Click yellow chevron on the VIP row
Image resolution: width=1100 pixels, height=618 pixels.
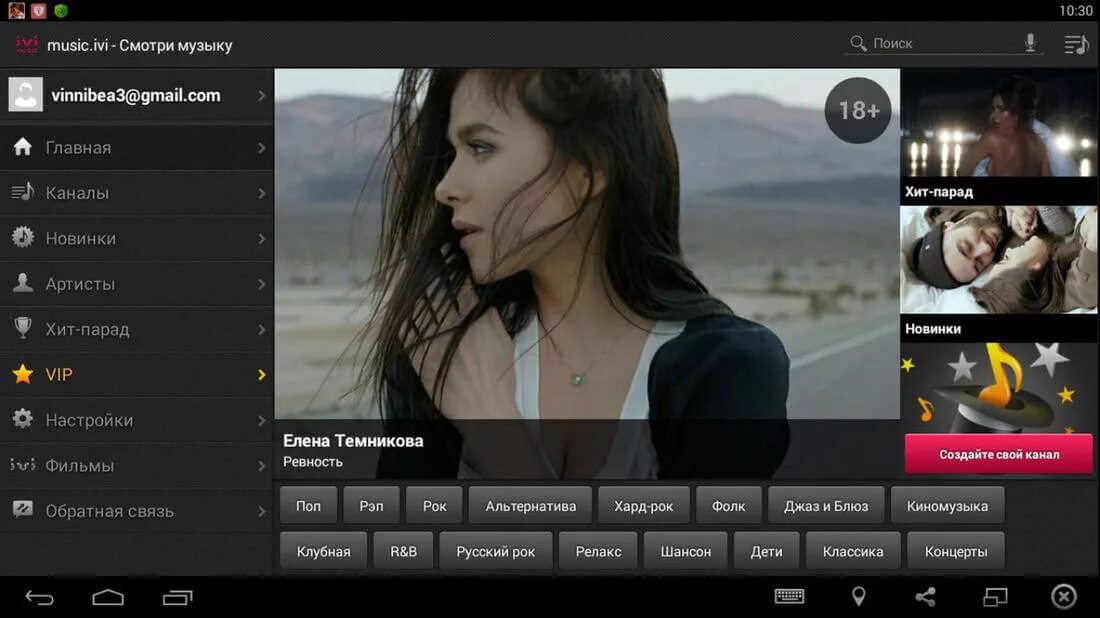tap(262, 375)
